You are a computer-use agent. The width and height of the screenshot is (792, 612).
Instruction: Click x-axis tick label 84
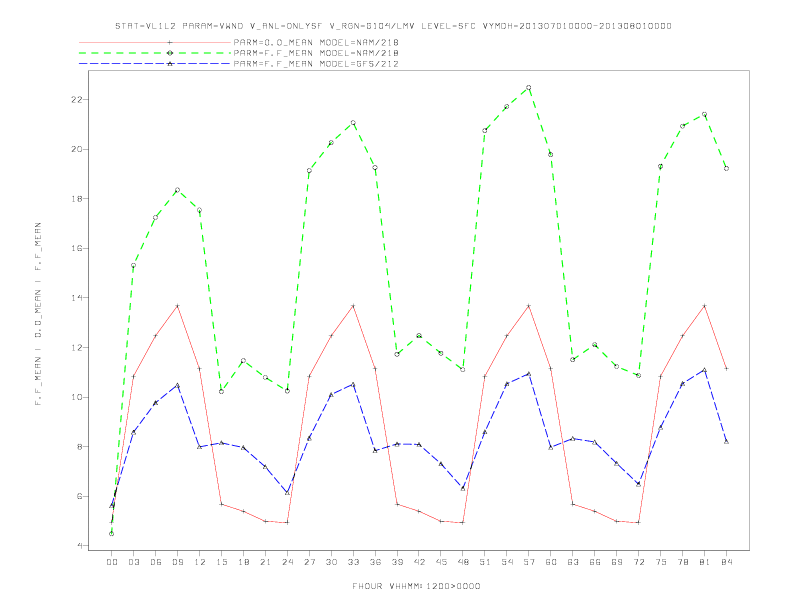click(x=726, y=562)
